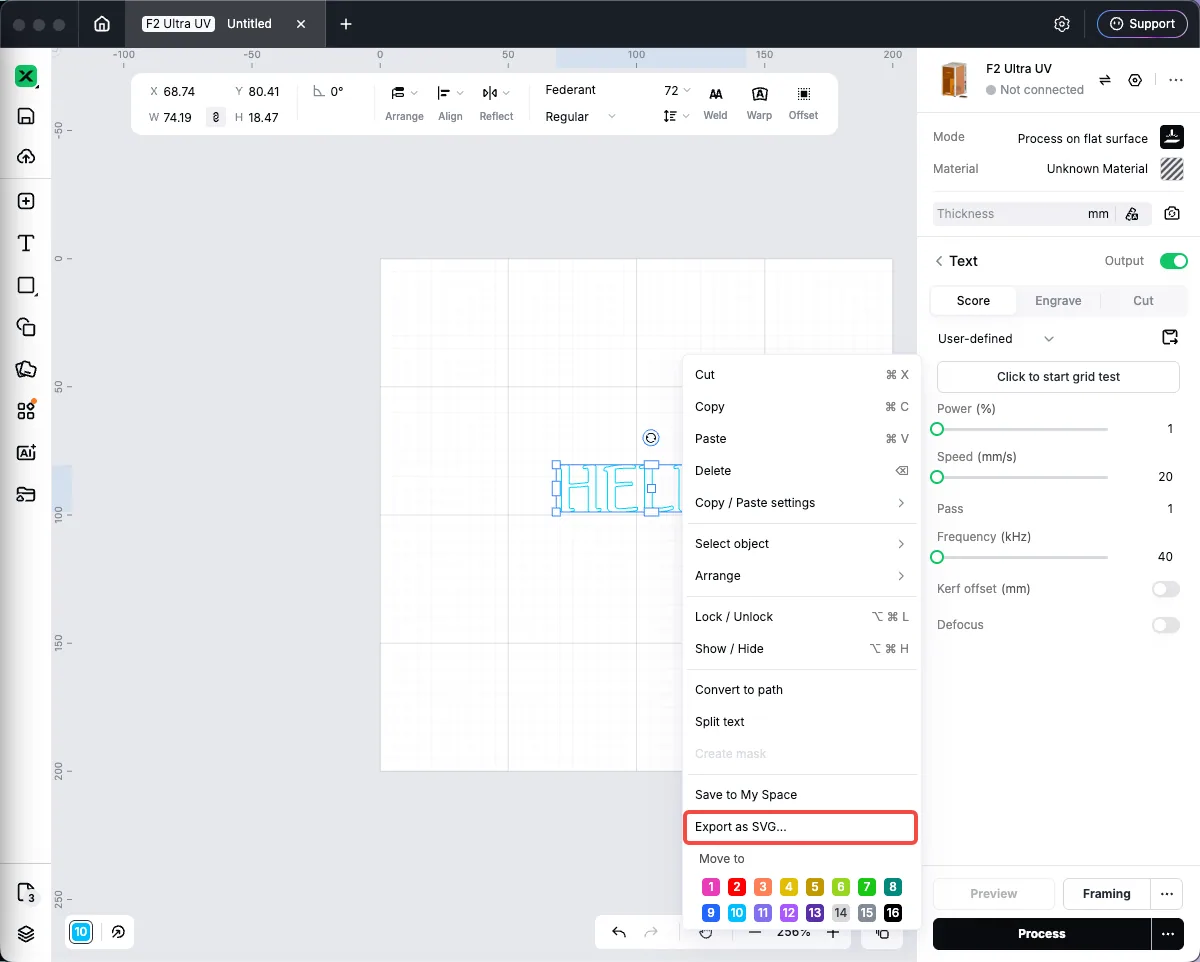Choose Export as SVG...
The width and height of the screenshot is (1200, 962).
[x=801, y=827]
